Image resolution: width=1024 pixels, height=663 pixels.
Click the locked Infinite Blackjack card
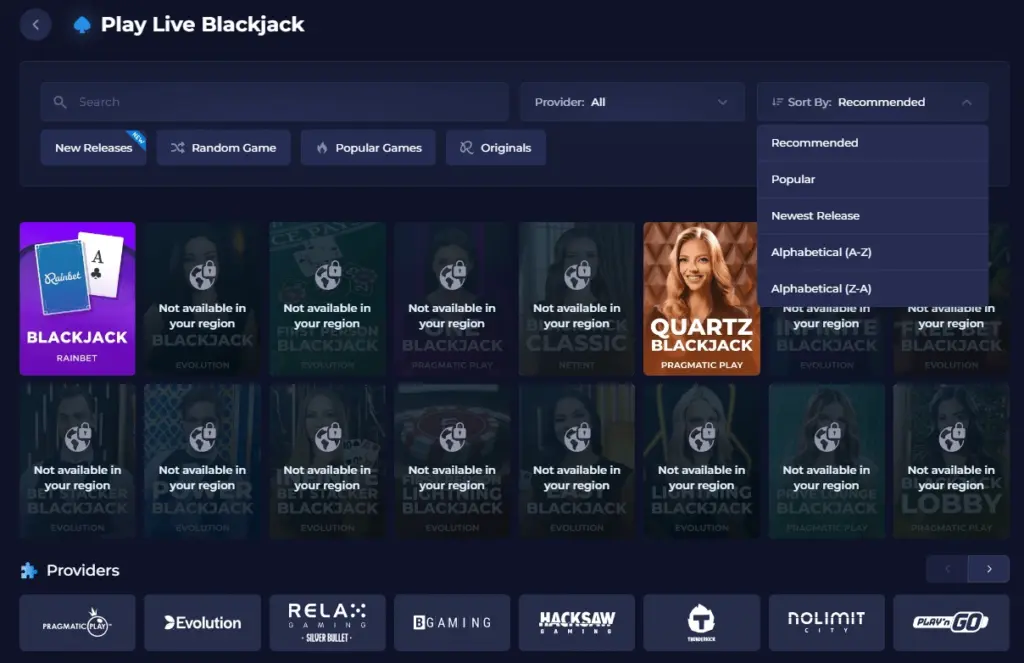[x=827, y=341]
